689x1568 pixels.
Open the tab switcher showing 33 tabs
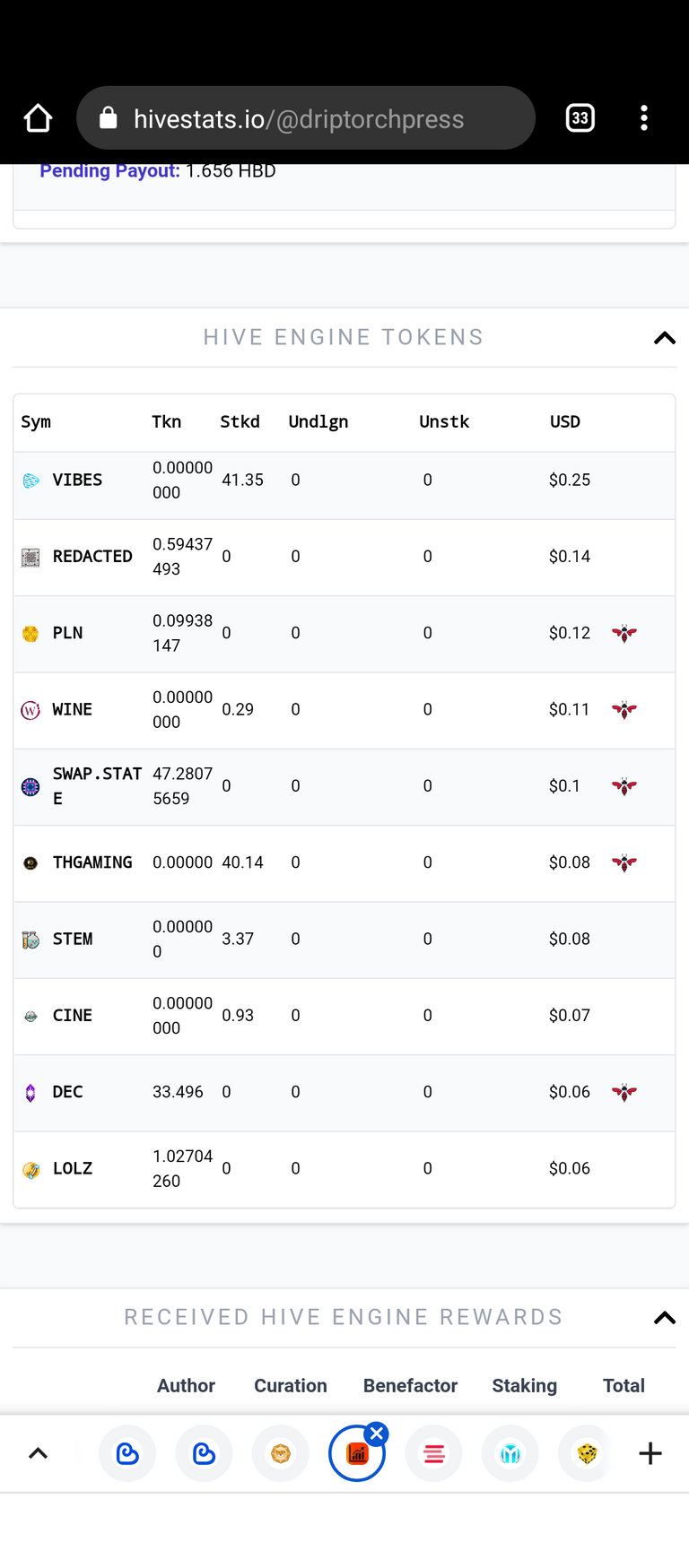click(580, 118)
